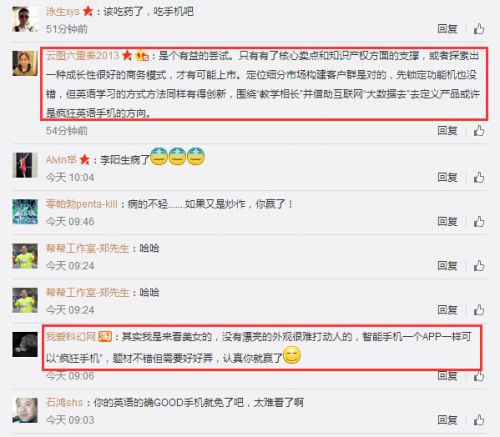Open username link 云图六里奏2013
Viewport: 500px width, 437px height.
(82, 55)
